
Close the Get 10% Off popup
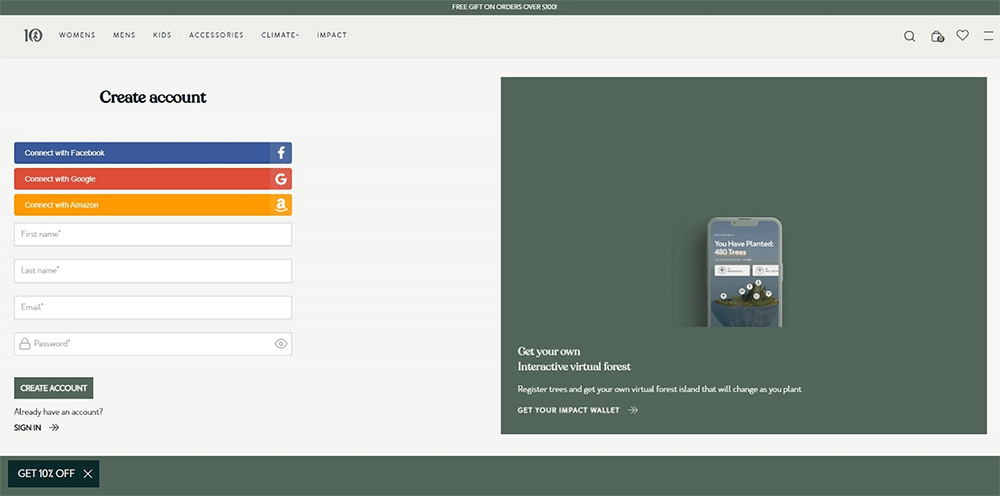coord(88,474)
